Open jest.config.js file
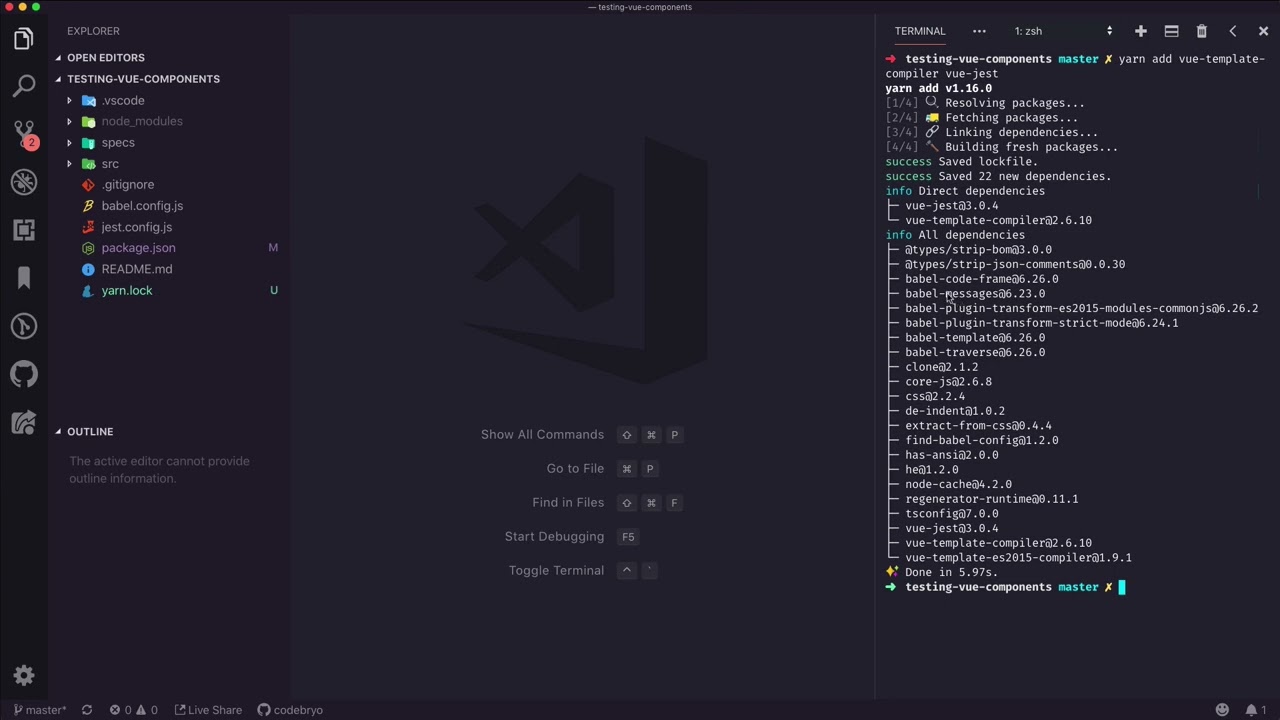The image size is (1280, 720). 137,227
